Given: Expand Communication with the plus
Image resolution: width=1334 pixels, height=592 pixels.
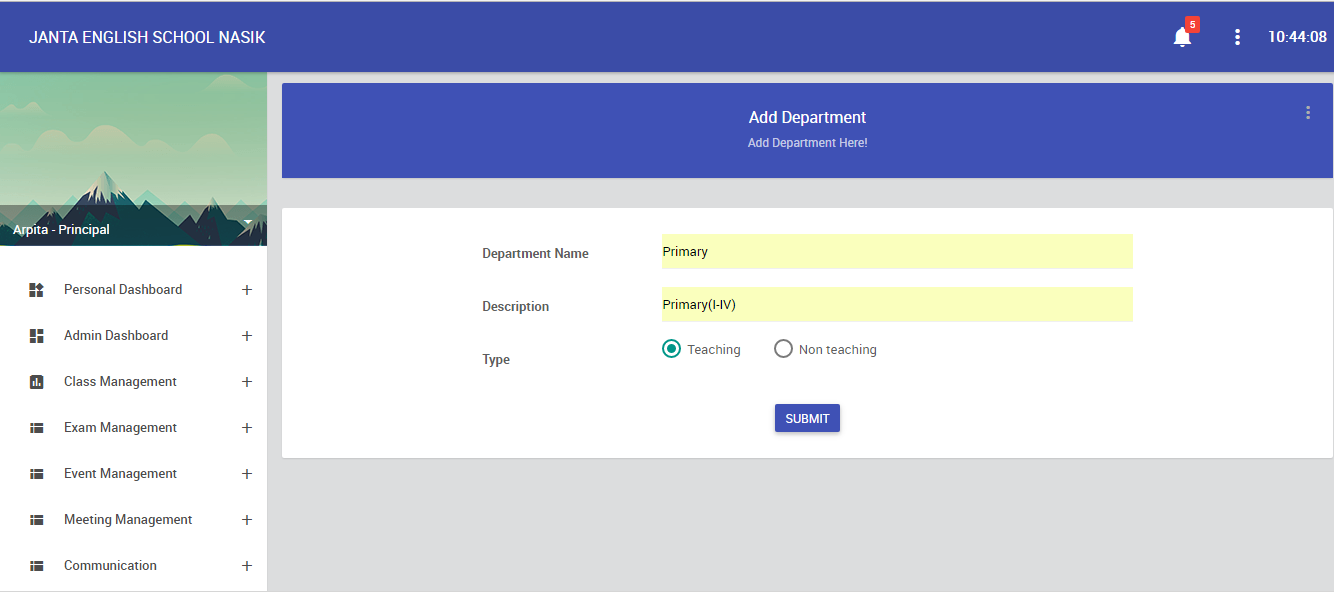Looking at the screenshot, I should tap(247, 566).
